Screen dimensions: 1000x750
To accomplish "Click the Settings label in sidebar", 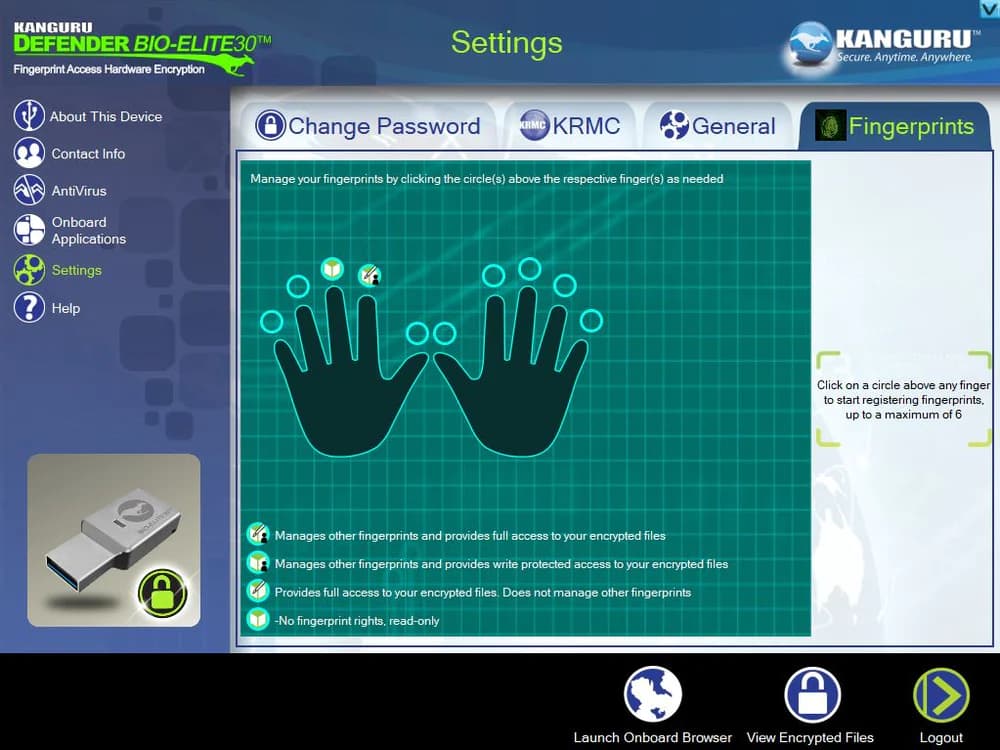I will click(77, 270).
